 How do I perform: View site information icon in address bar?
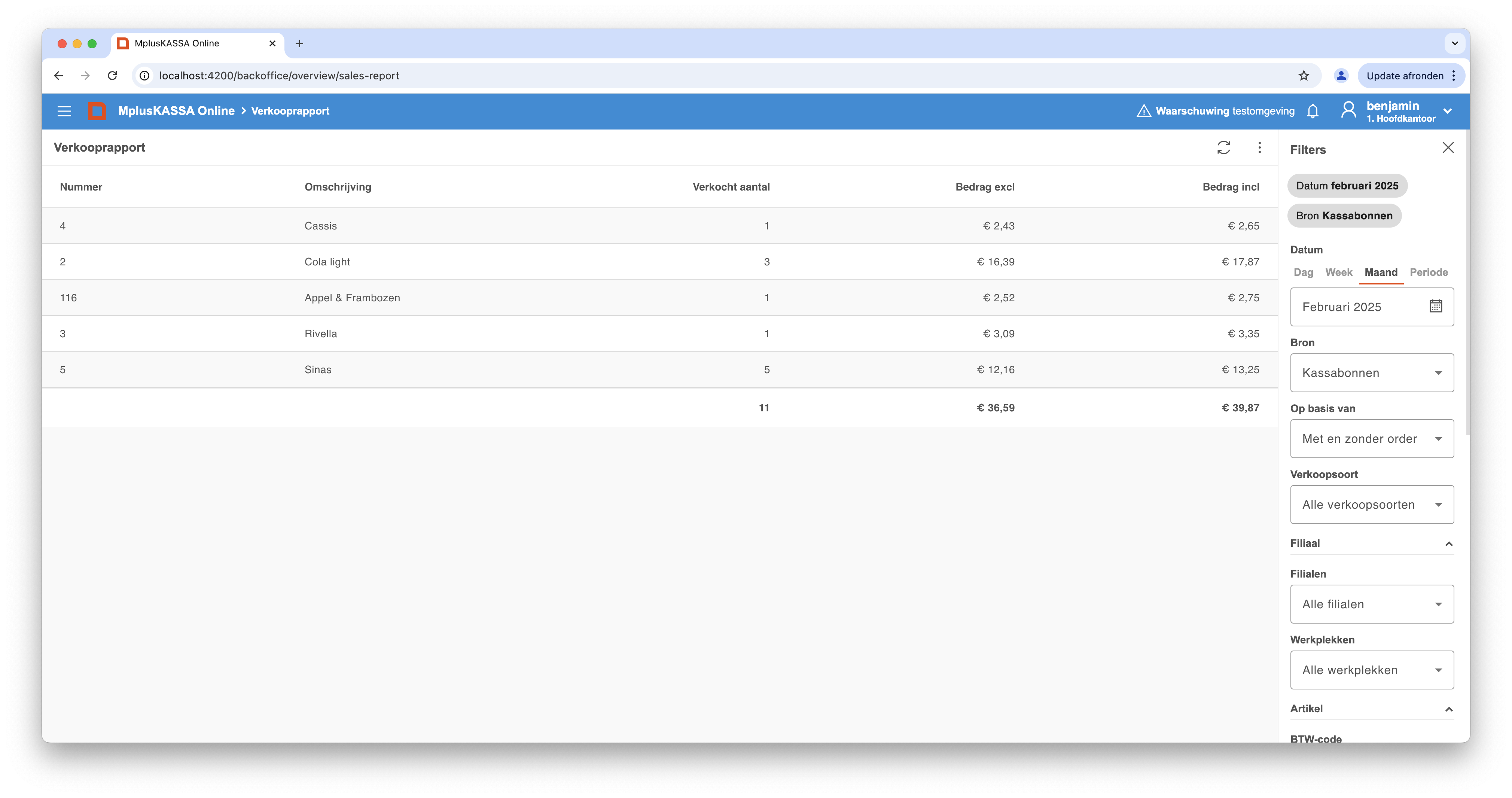click(144, 75)
